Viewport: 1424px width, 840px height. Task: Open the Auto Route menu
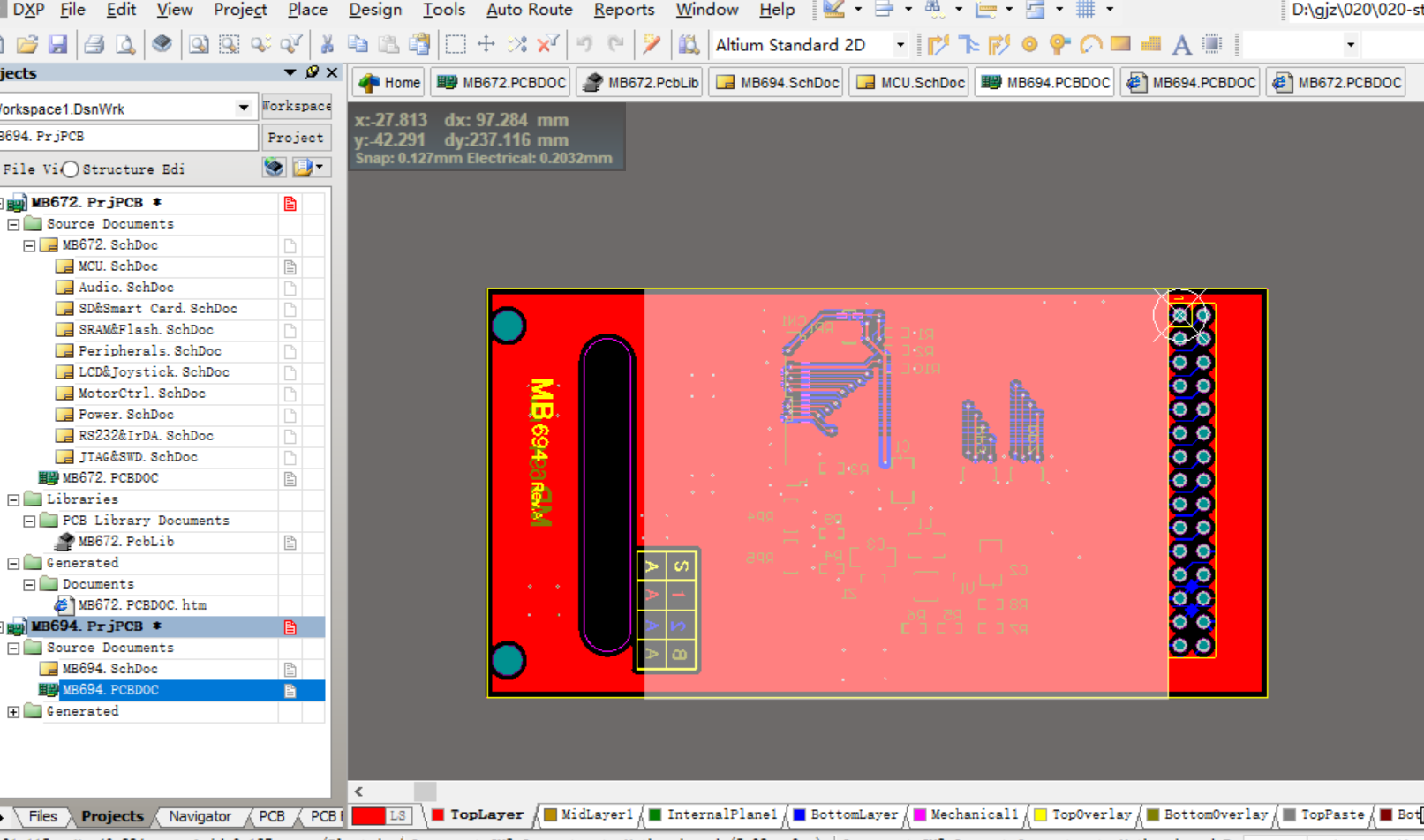(x=529, y=10)
